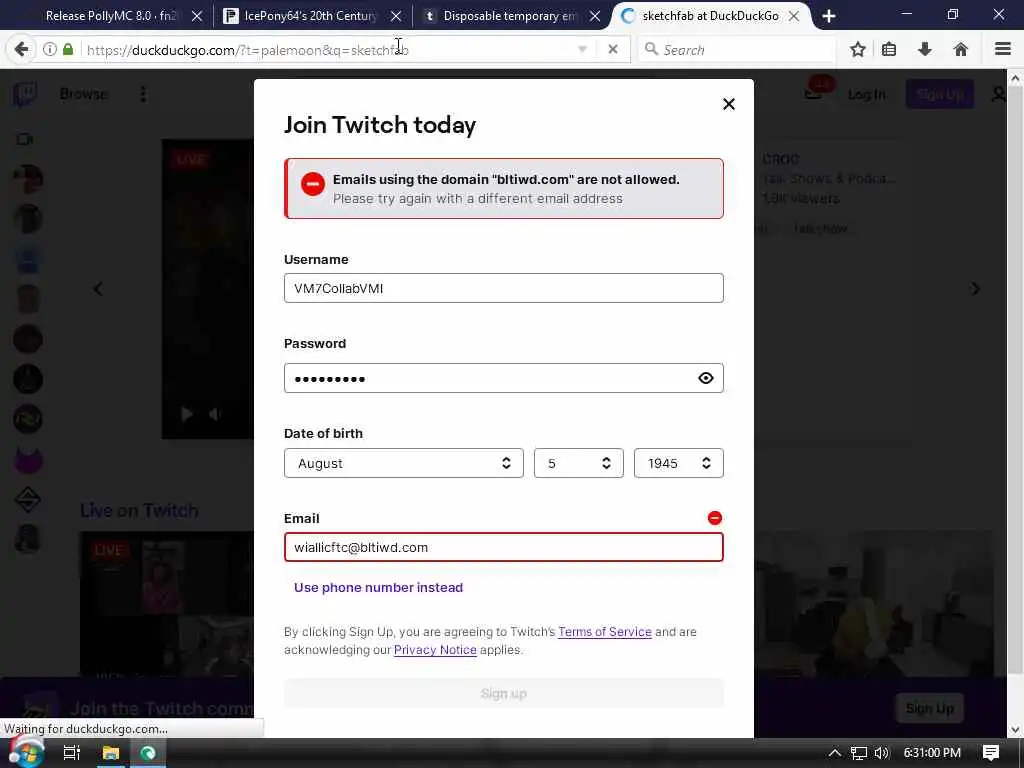Open the network icon in system tray
Screen dimensions: 1024x768
[859, 753]
